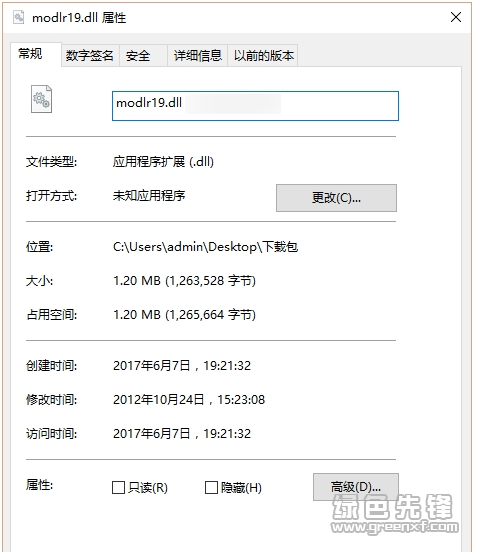
Task: Click the 更改(C)... button
Action: (x=336, y=198)
